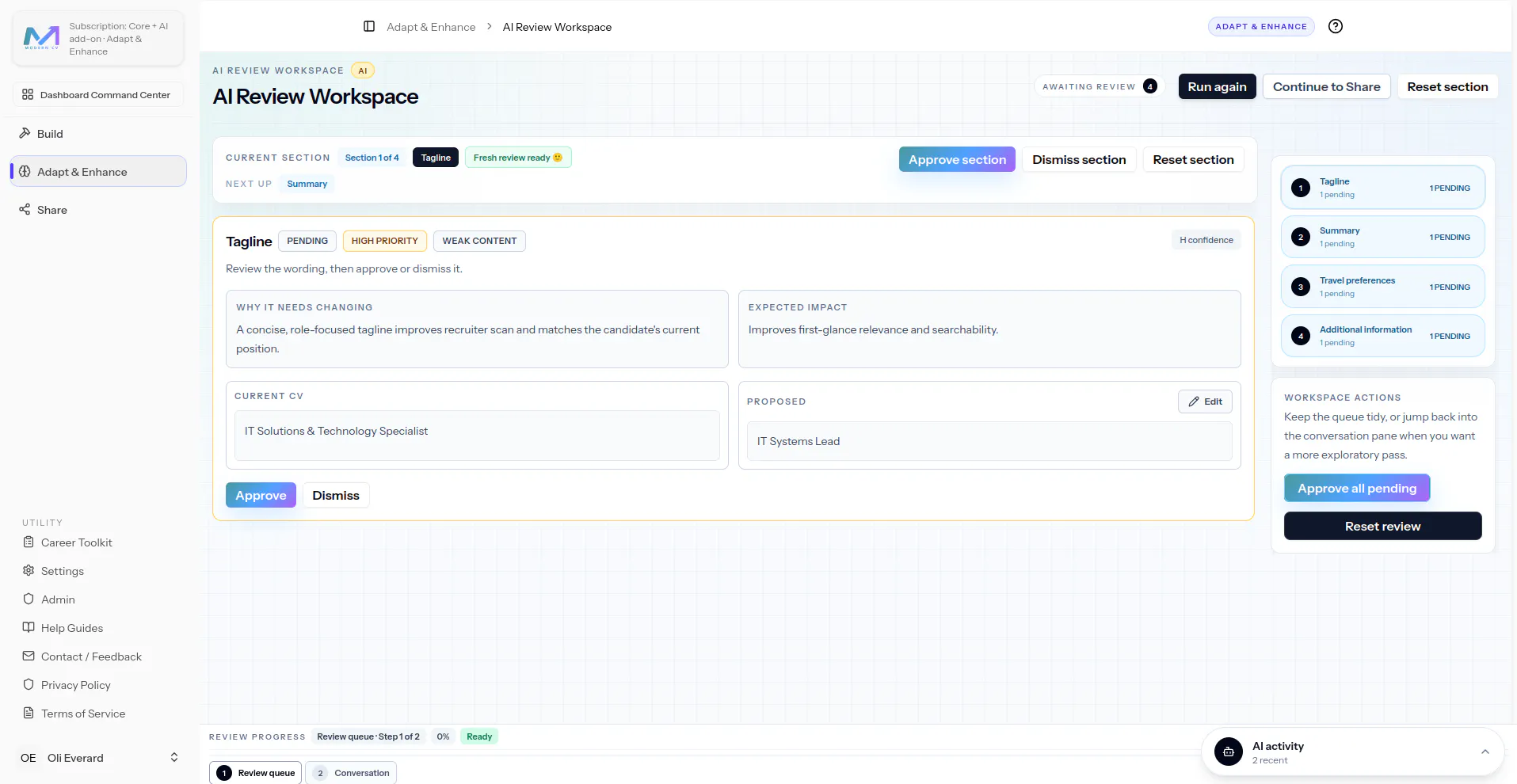Screen dimensions: 1517x784
Task: Click the Reset review button
Action: pos(1382,526)
